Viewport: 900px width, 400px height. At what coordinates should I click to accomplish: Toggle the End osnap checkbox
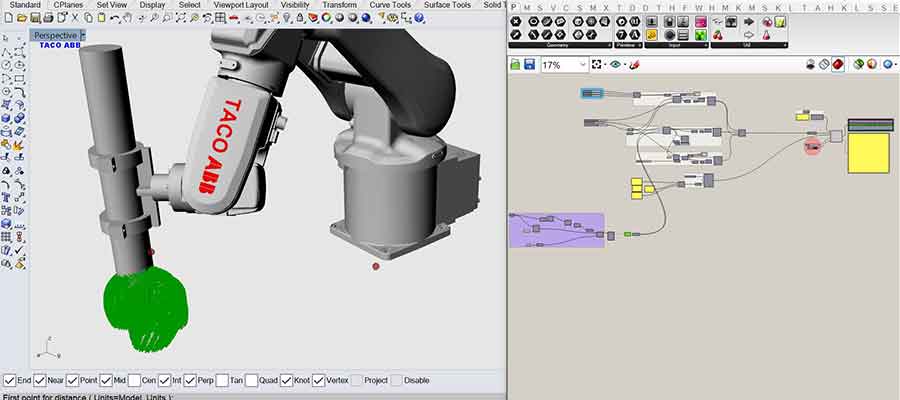pos(9,380)
